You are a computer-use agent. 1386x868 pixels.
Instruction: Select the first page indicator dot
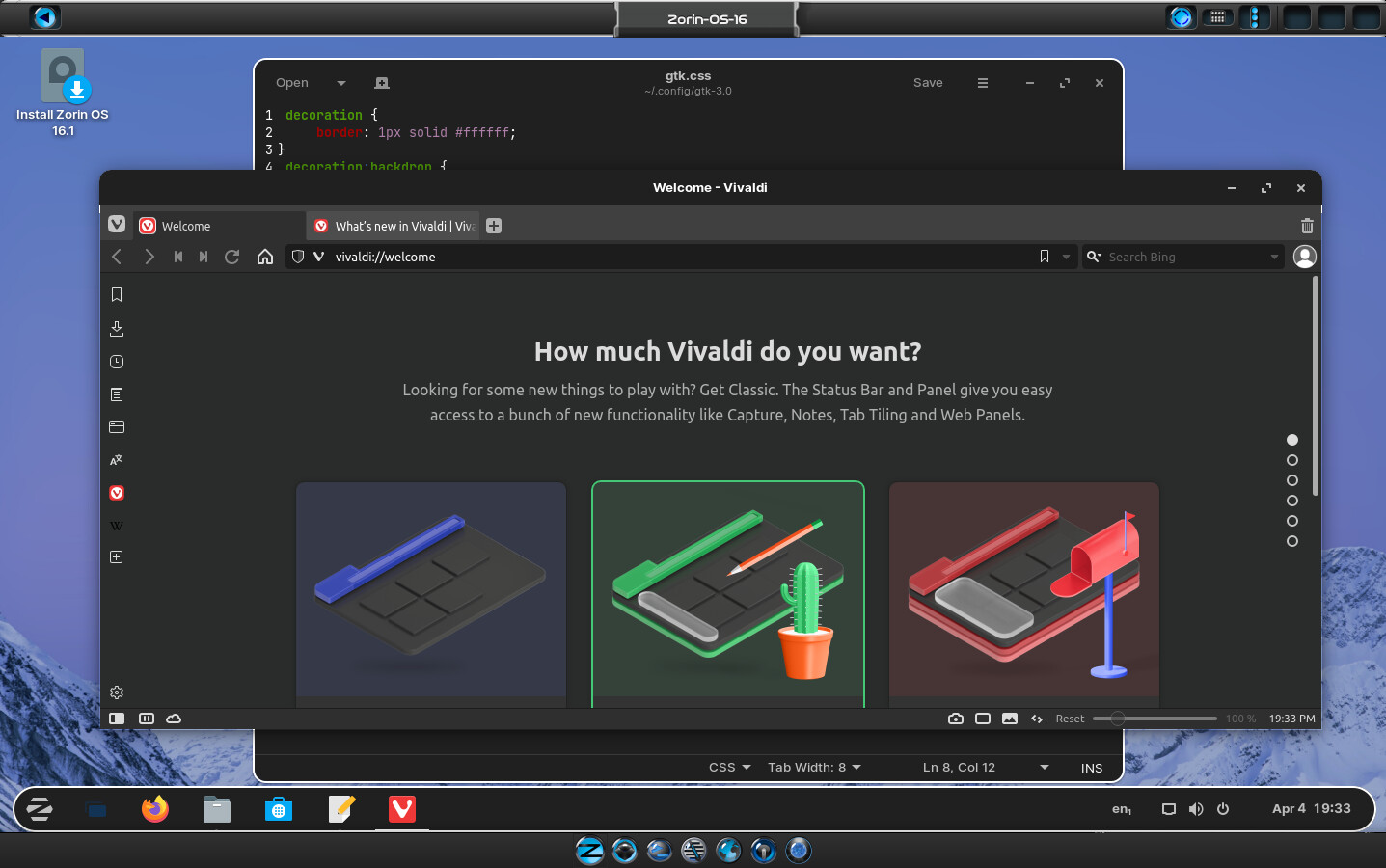coord(1292,440)
